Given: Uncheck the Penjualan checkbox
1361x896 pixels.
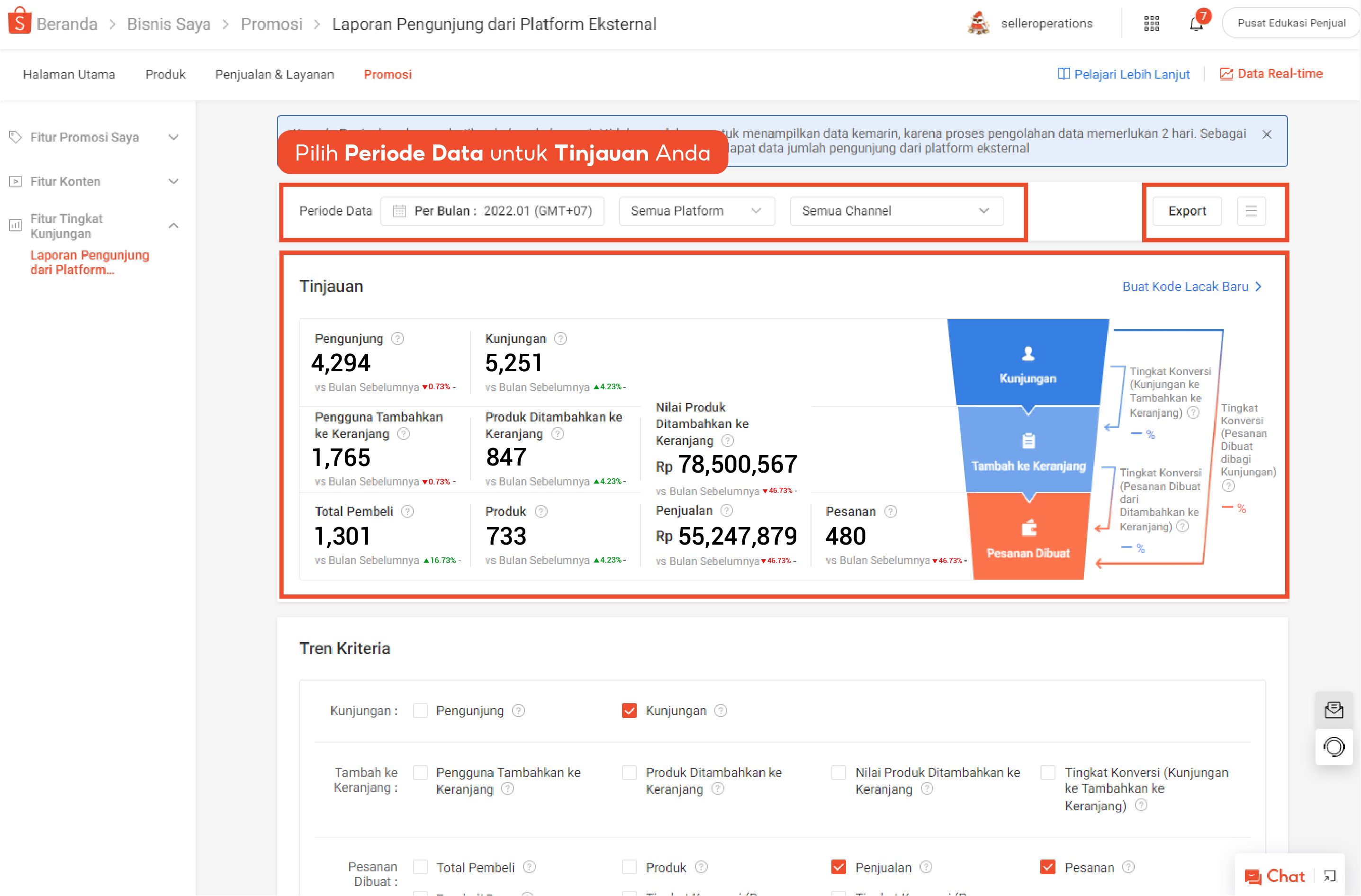Looking at the screenshot, I should click(x=838, y=867).
